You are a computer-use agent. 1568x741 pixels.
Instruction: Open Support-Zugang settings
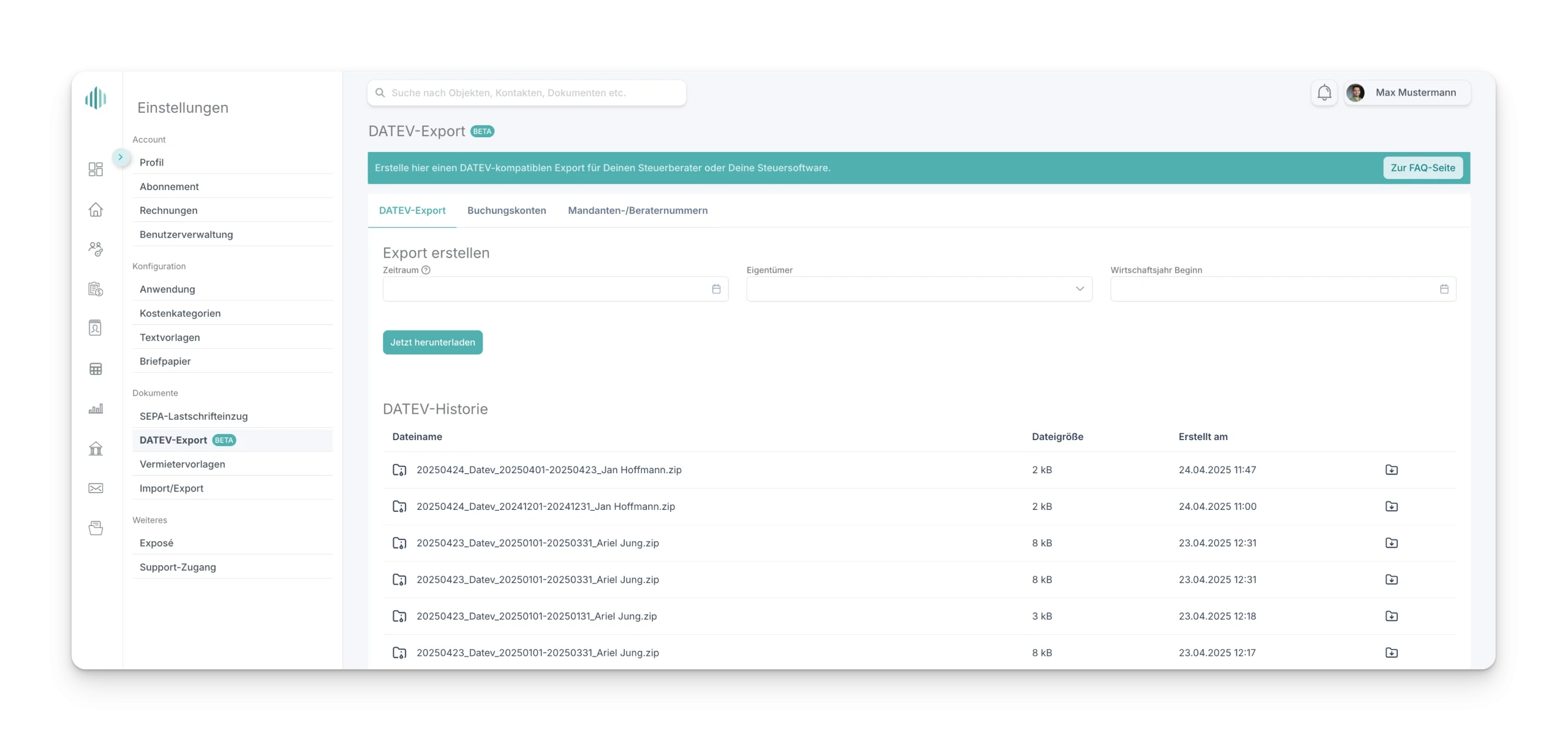(x=233, y=567)
